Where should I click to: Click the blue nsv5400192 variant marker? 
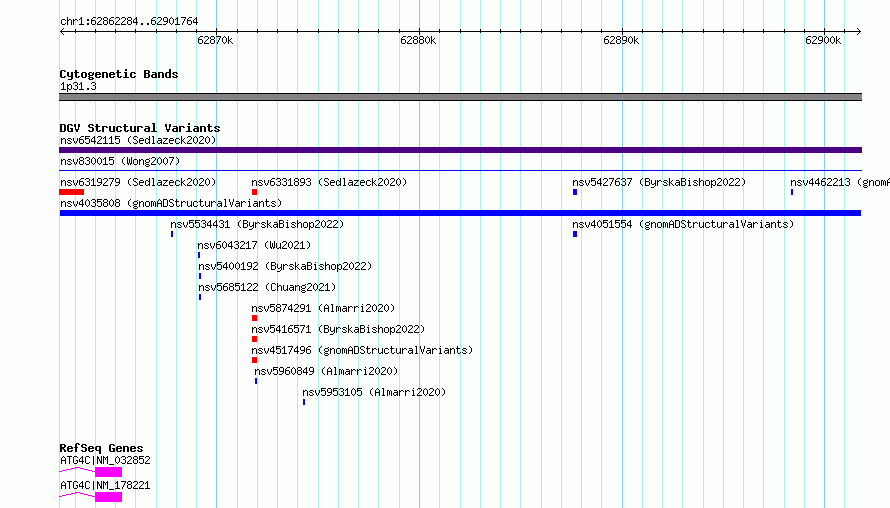coord(200,276)
